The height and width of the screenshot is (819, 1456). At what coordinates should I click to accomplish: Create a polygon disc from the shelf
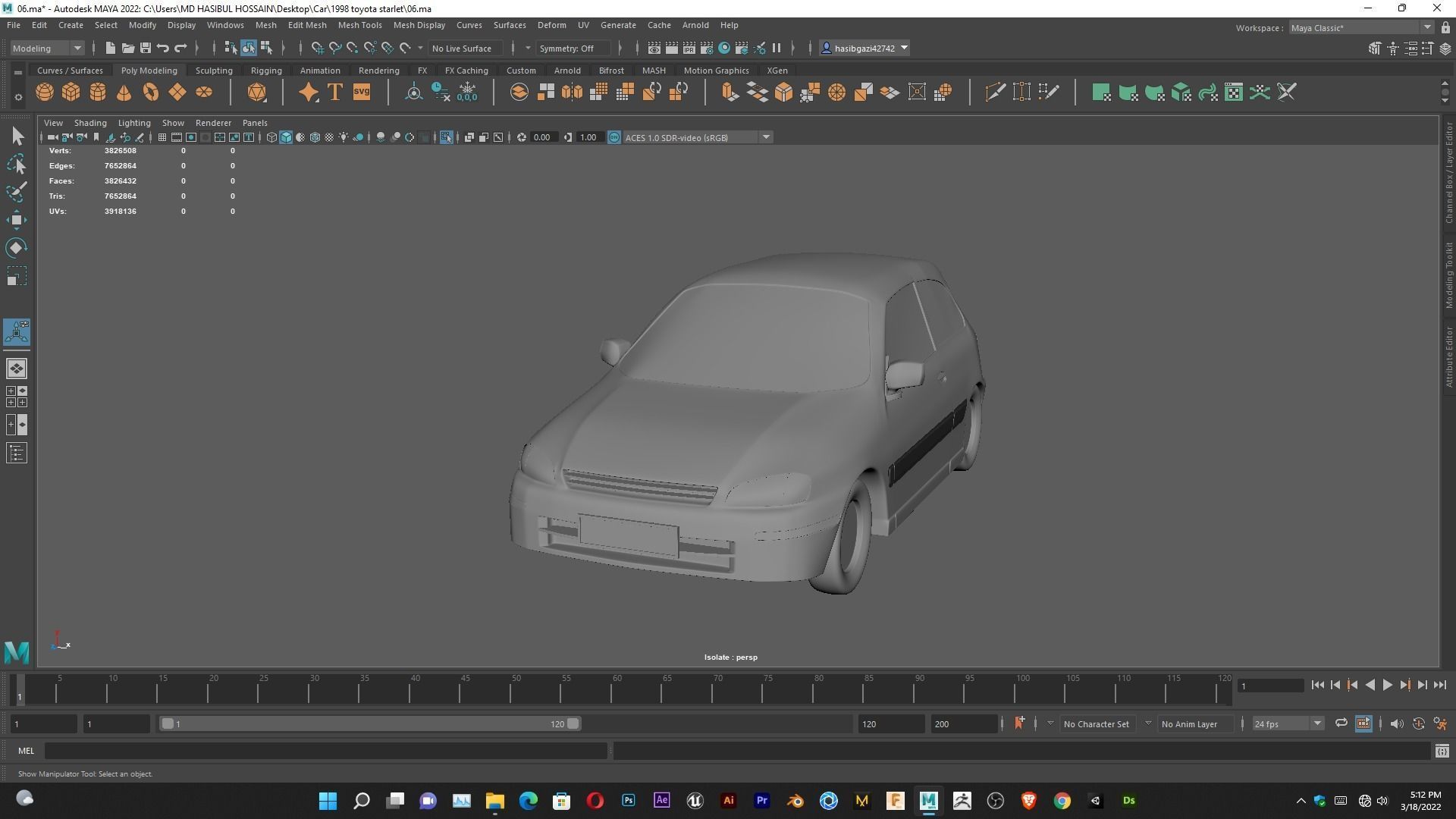click(204, 93)
